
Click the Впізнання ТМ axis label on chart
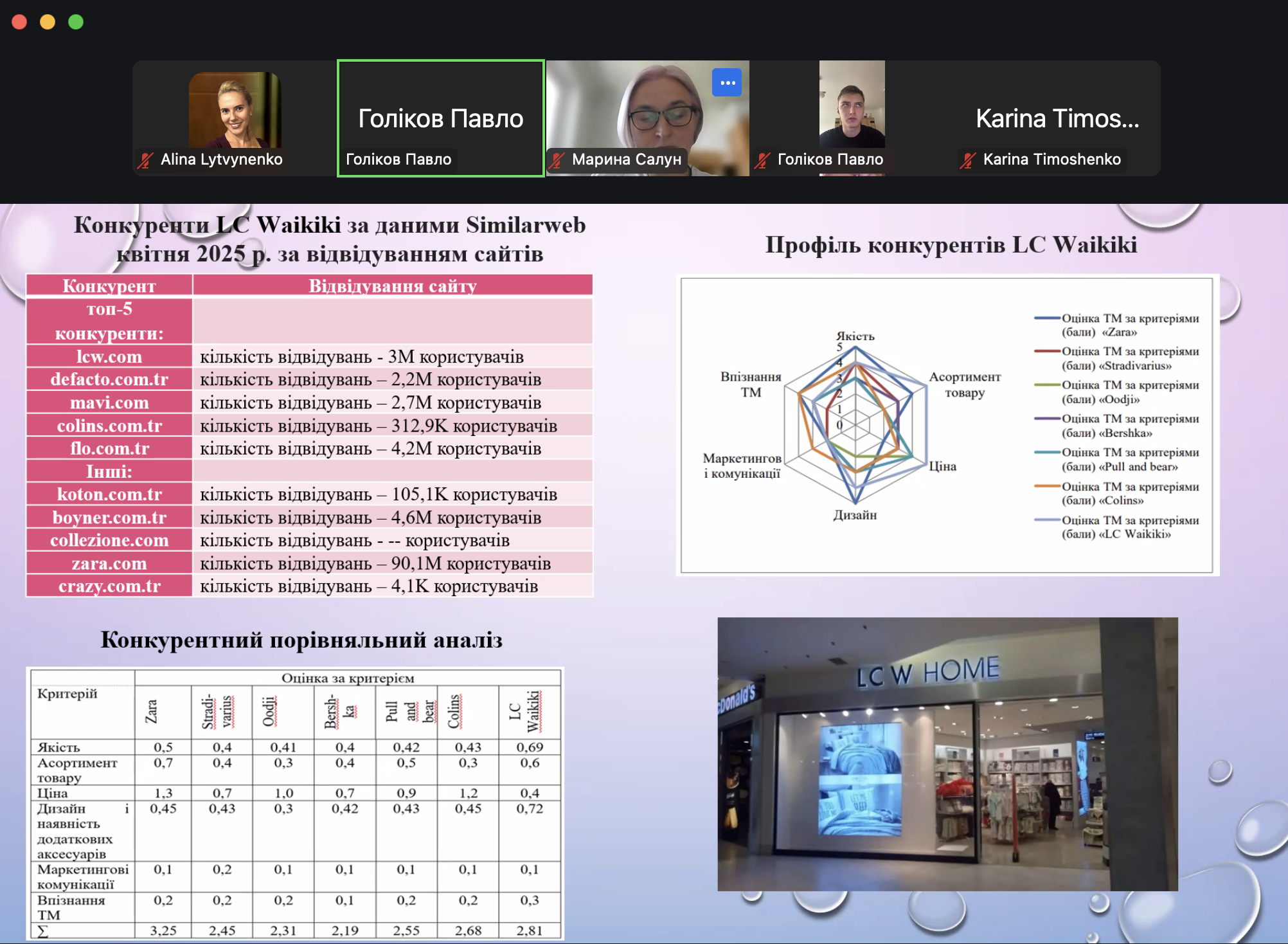(751, 385)
